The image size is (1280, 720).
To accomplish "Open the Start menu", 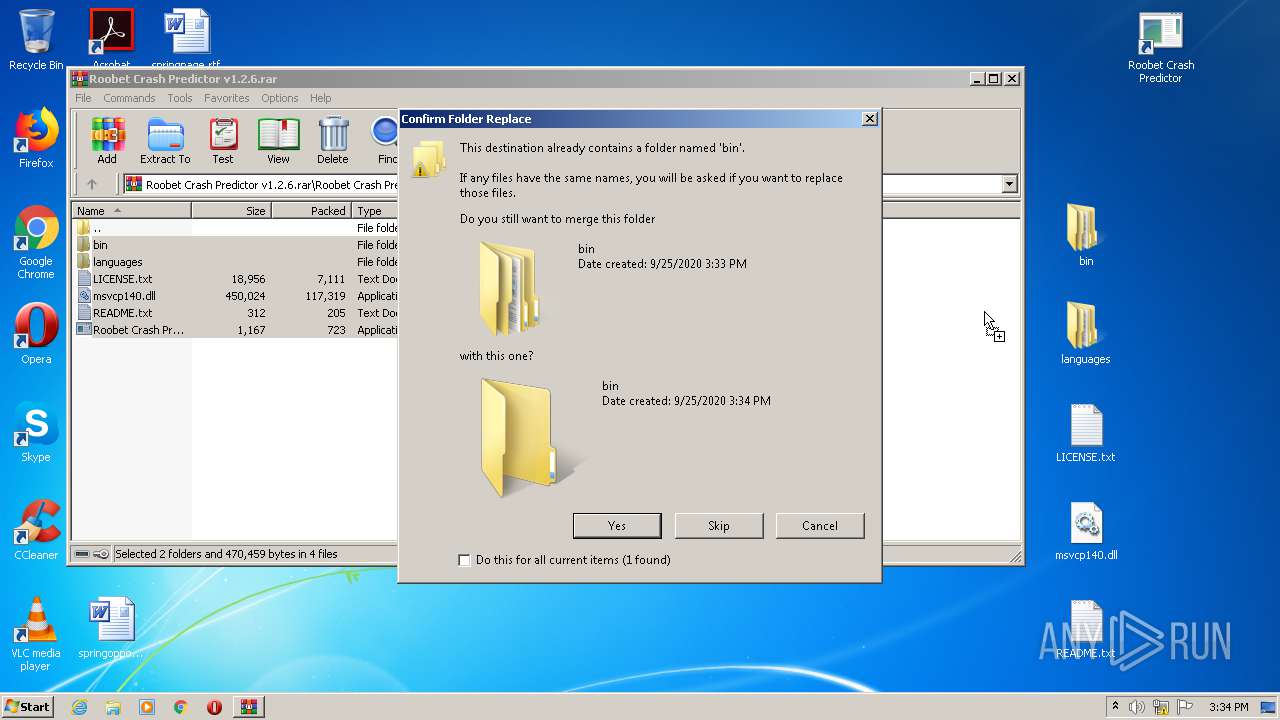I will 27,707.
